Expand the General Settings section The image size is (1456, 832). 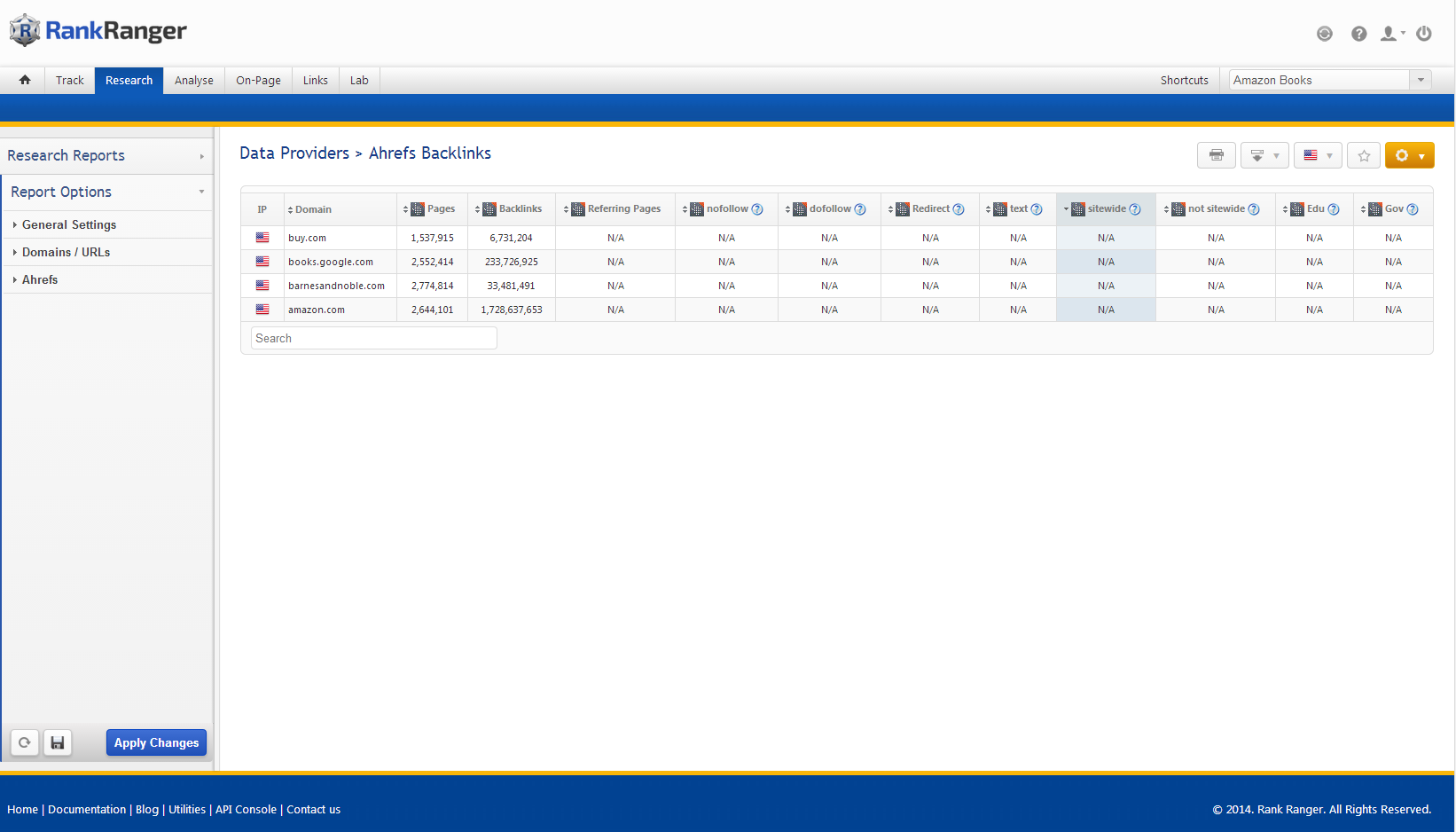point(69,224)
